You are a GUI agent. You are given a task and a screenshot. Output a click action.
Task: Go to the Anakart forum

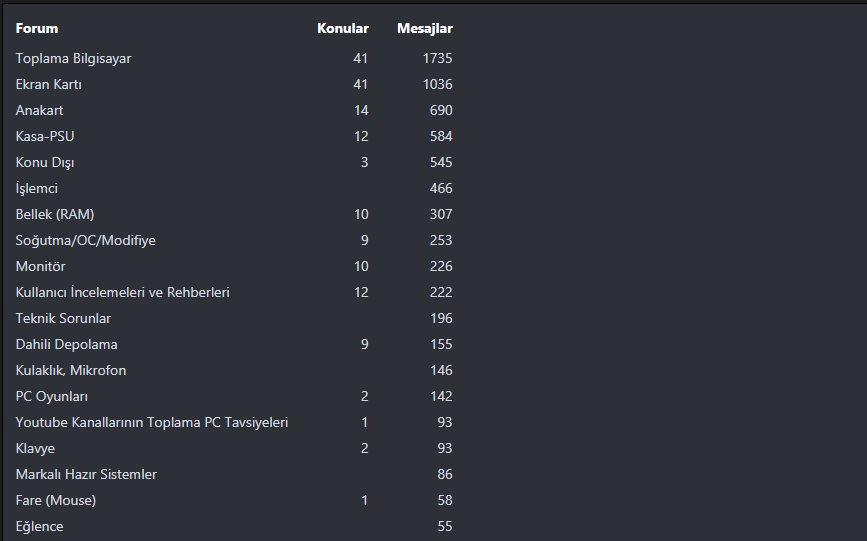39,111
